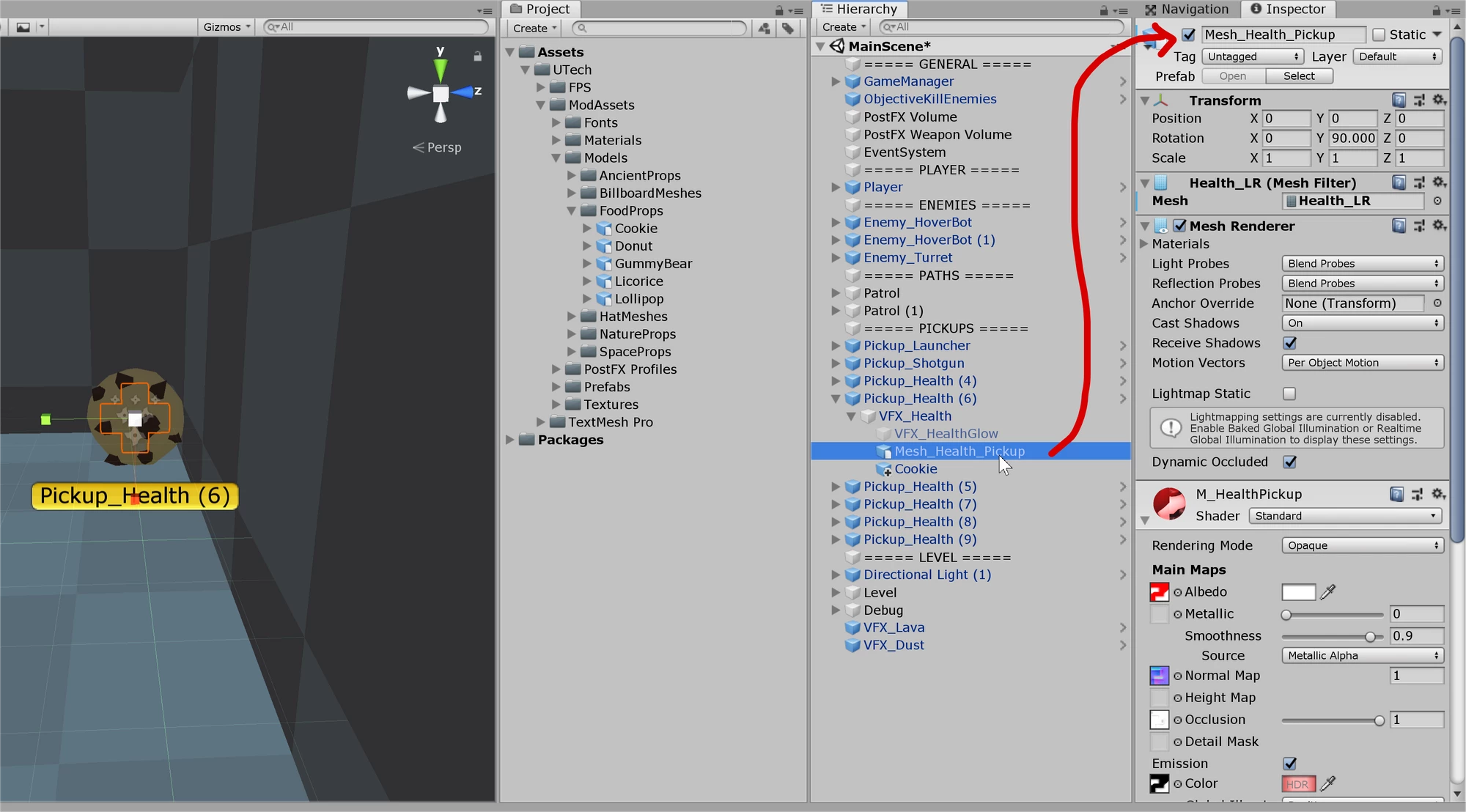Uncheck the Receive Shadows checkbox
Screen dimensions: 1466x812
tap(1290, 343)
